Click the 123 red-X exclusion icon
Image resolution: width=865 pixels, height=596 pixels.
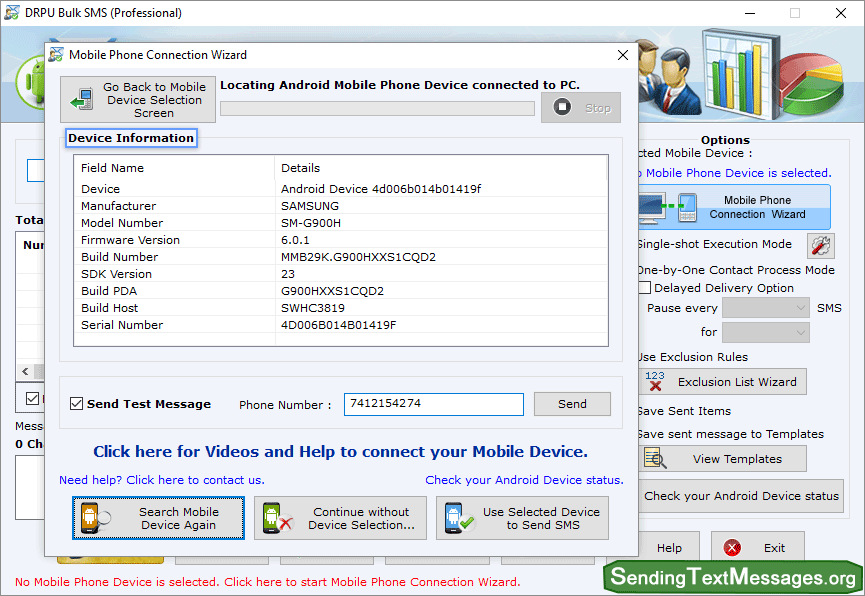coord(655,381)
